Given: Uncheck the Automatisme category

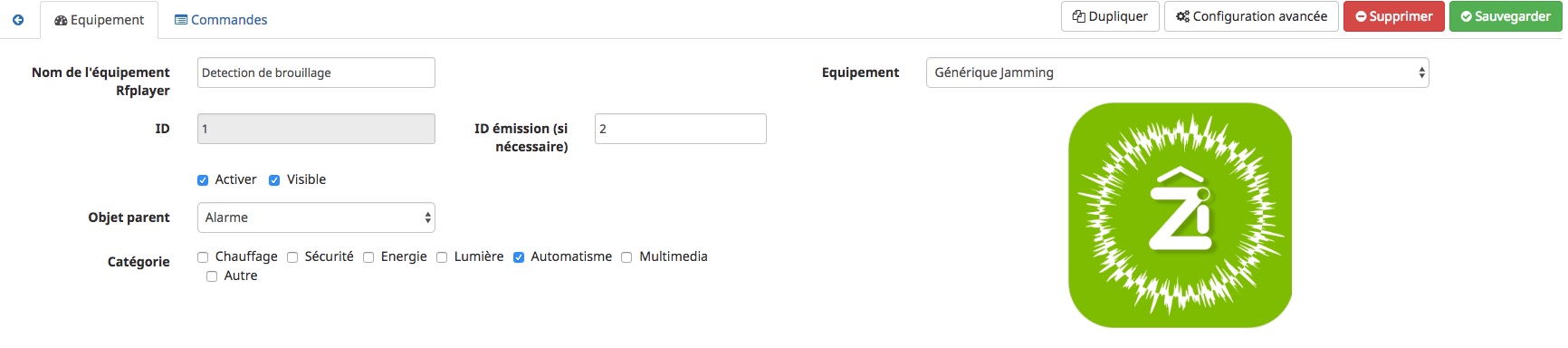Looking at the screenshot, I should tap(519, 257).
